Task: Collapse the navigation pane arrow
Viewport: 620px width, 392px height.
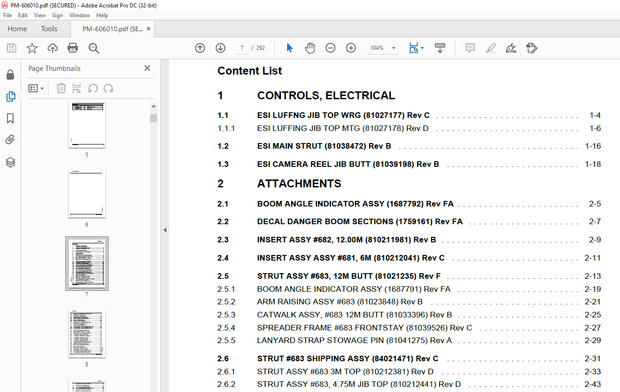Action: (x=165, y=230)
